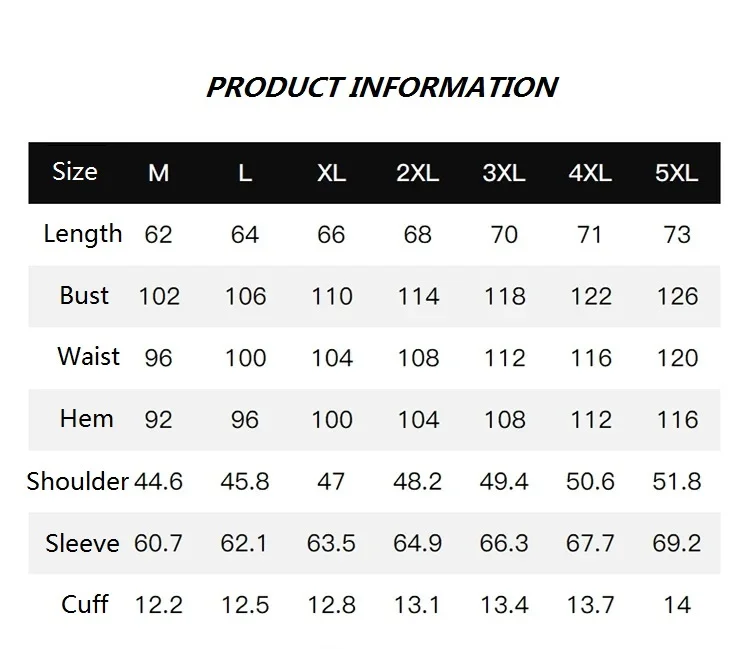Click the 5XL column header

coord(676,173)
